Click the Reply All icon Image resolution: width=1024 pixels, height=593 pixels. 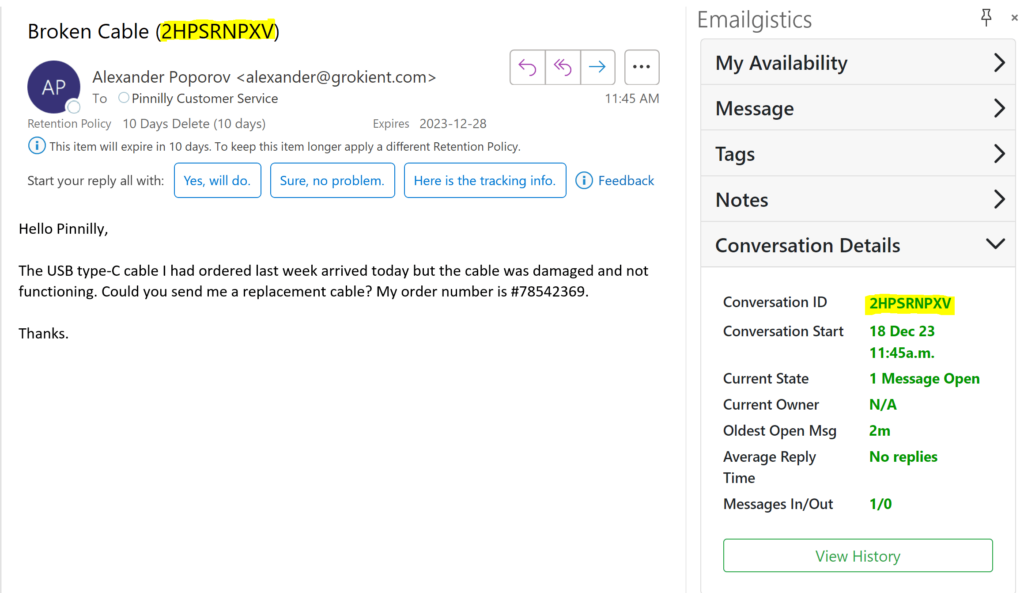pos(562,67)
